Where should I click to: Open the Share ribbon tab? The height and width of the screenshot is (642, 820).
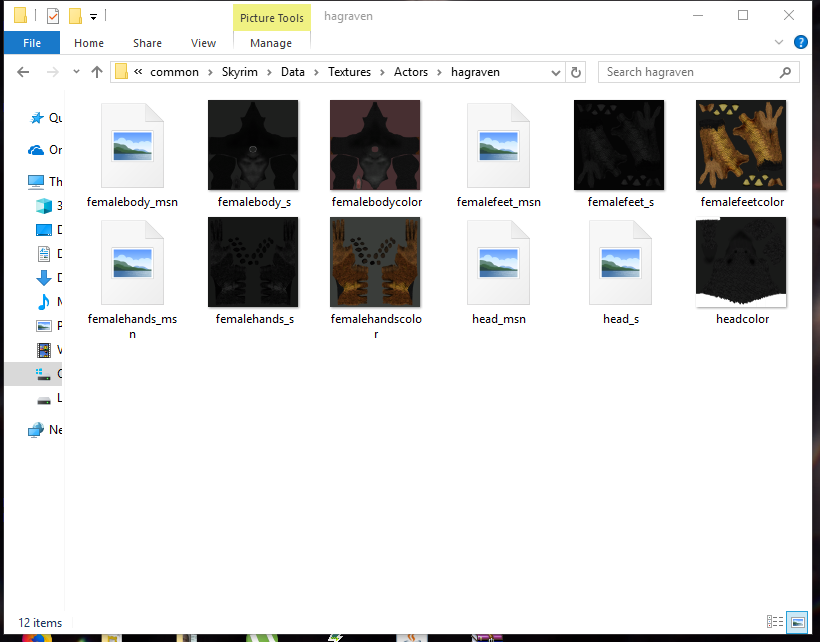click(x=147, y=43)
